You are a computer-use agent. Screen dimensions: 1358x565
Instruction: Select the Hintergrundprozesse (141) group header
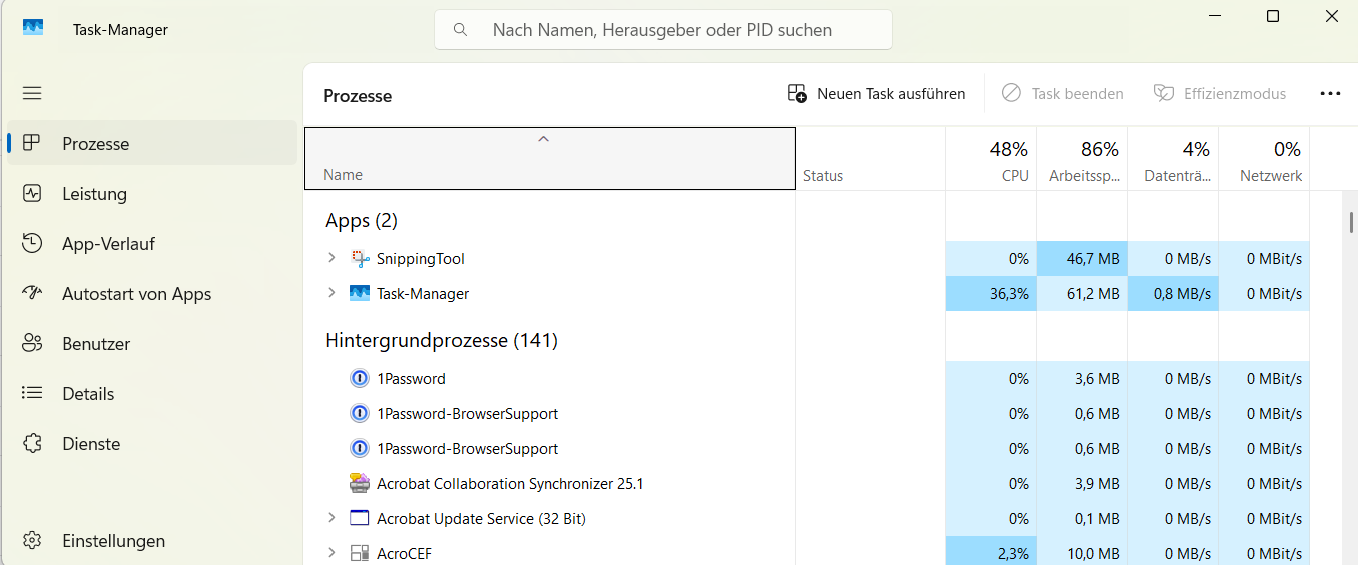(441, 340)
